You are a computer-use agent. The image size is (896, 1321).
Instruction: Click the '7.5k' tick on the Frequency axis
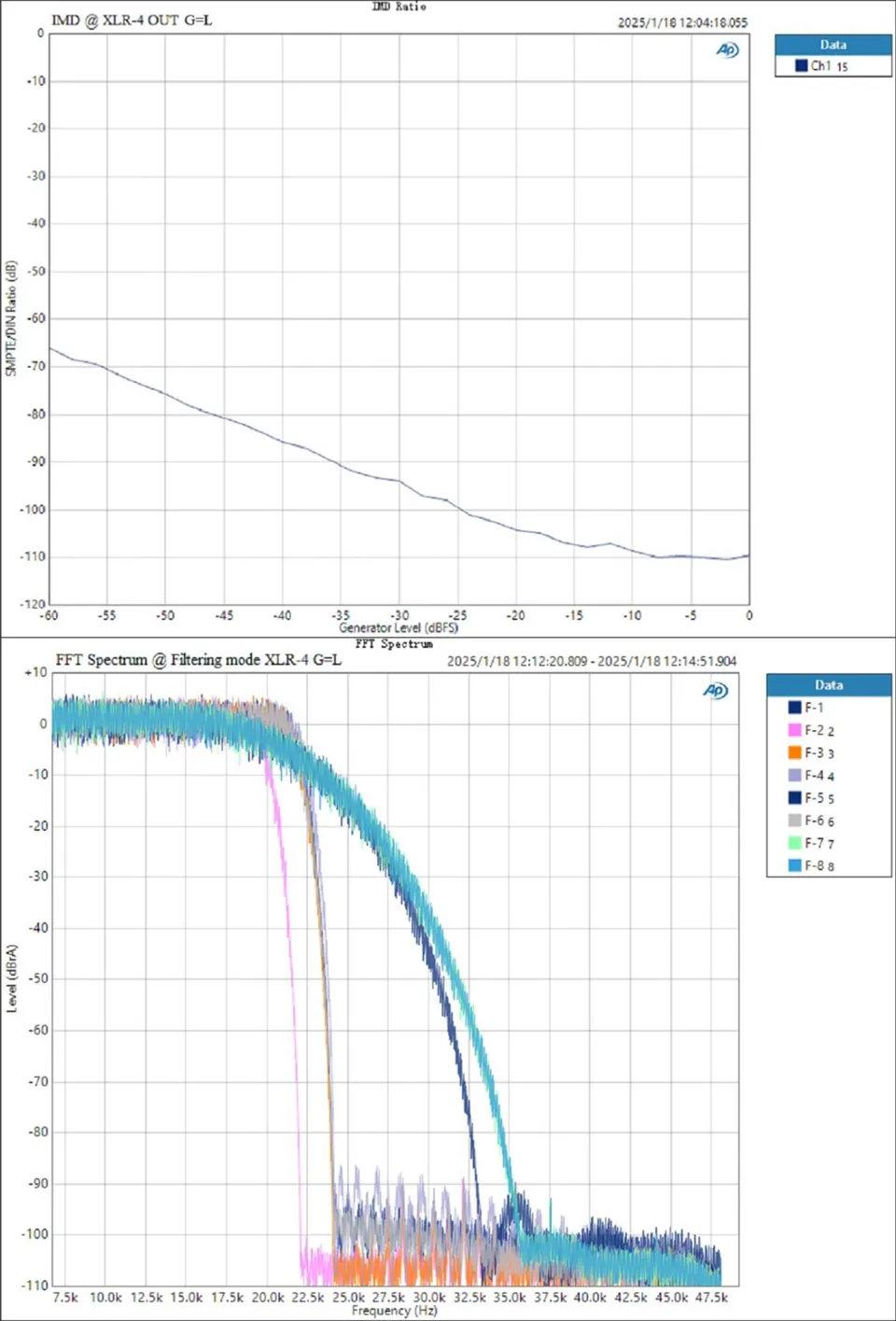tap(65, 1298)
